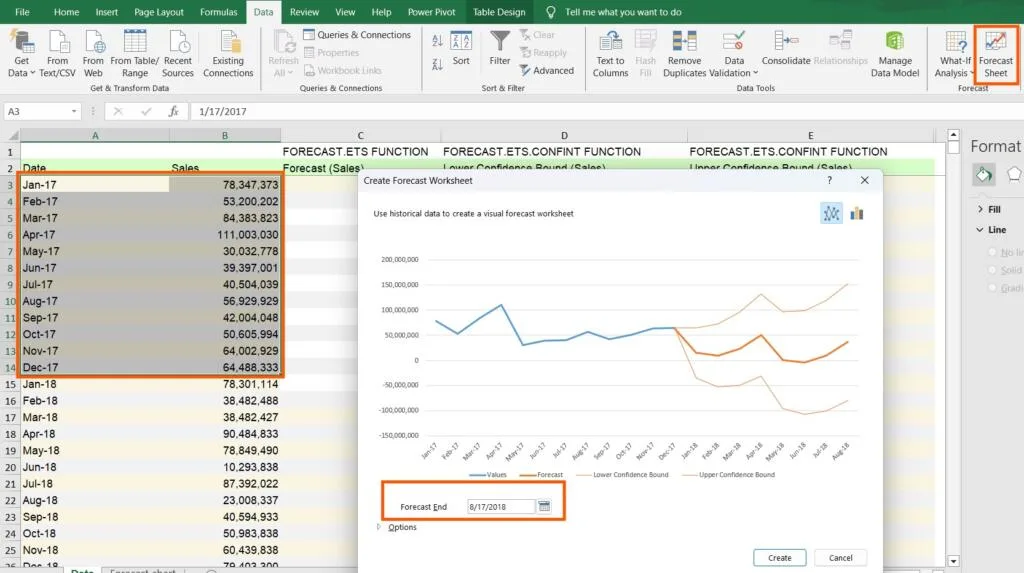Click the Forecast Sheet ribbon icon
This screenshot has height=573, width=1024.
[x=995, y=53]
